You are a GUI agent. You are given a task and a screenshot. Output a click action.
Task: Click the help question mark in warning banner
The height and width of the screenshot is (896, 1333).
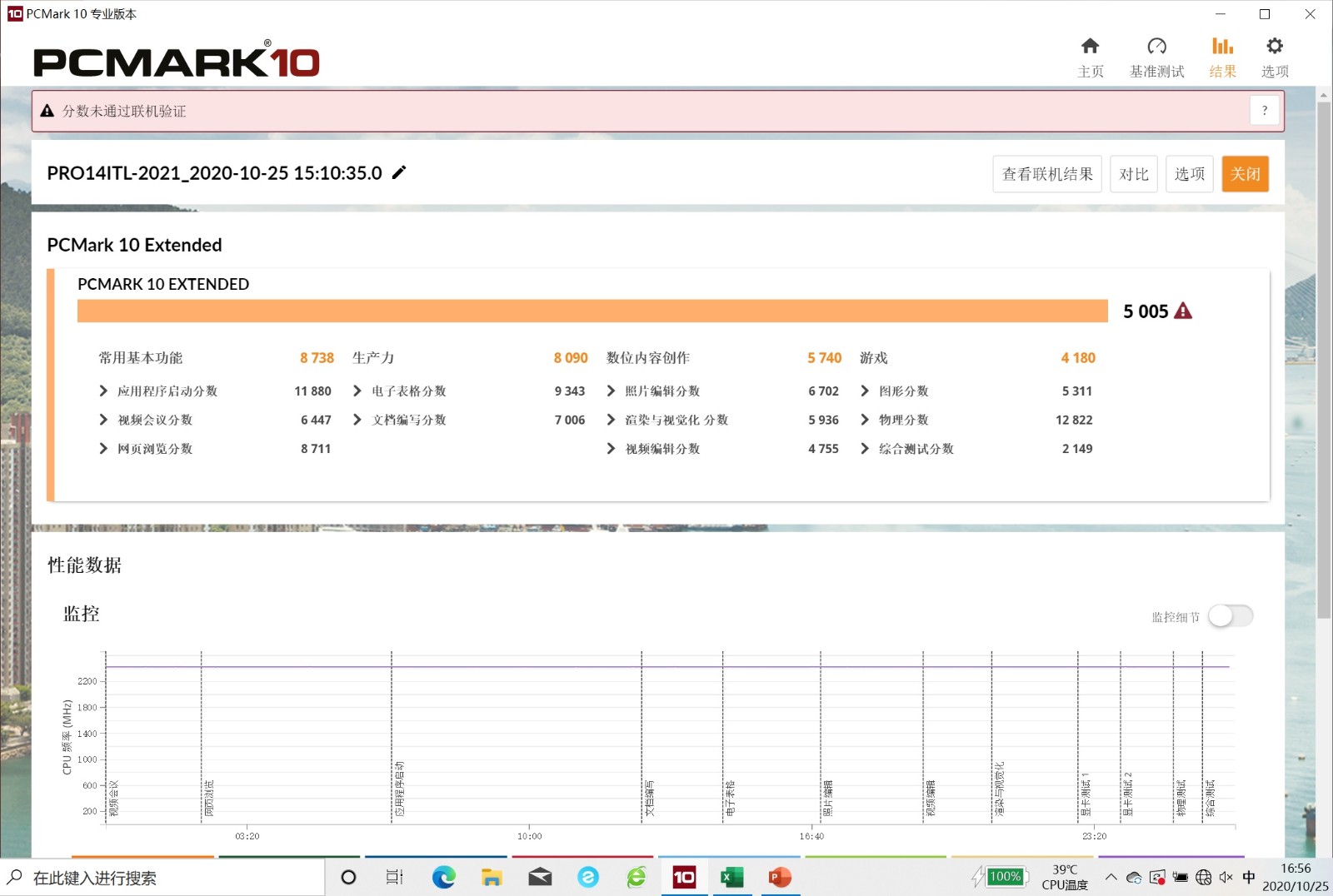click(x=1265, y=111)
